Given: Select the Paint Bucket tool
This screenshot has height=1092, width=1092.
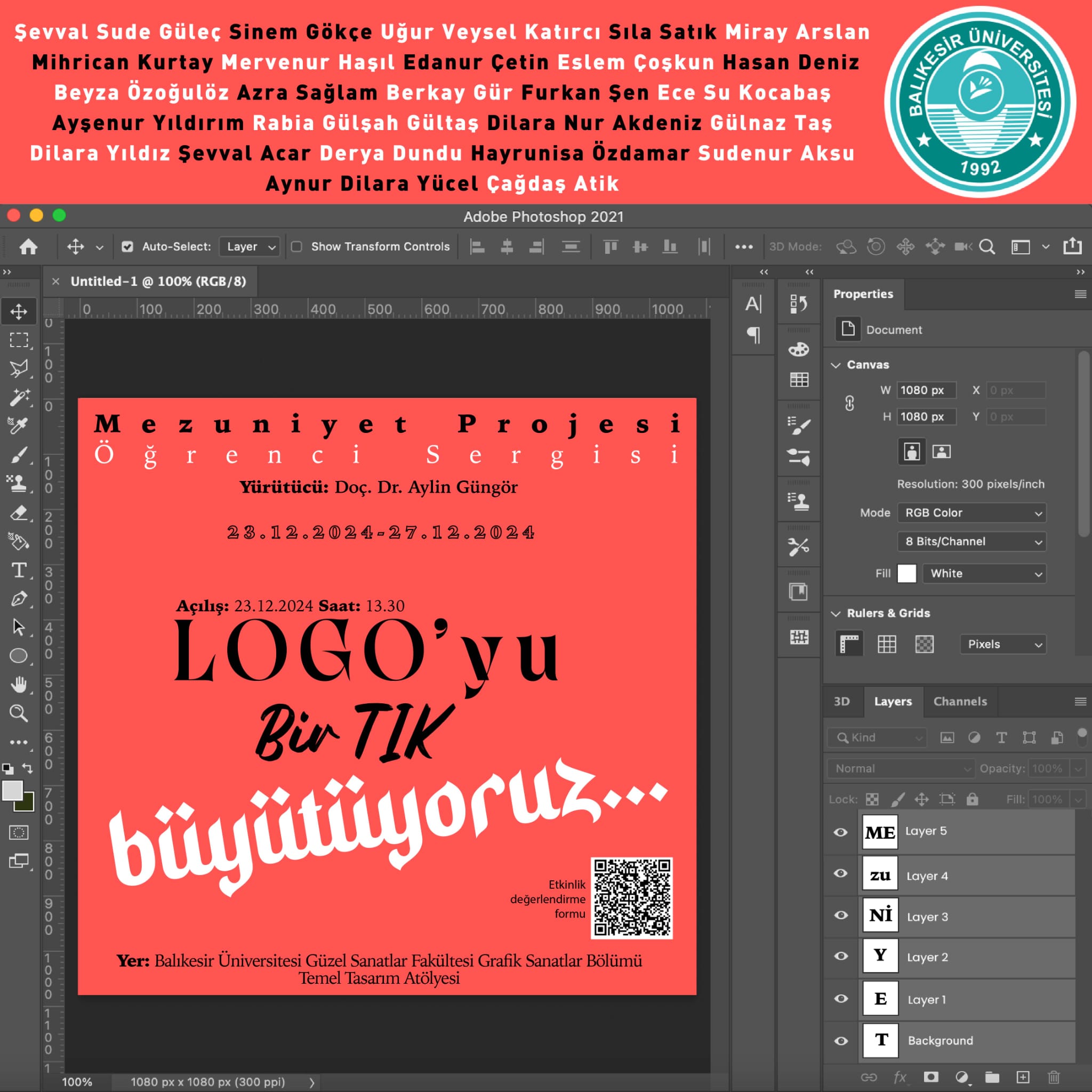Looking at the screenshot, I should pyautogui.click(x=19, y=542).
